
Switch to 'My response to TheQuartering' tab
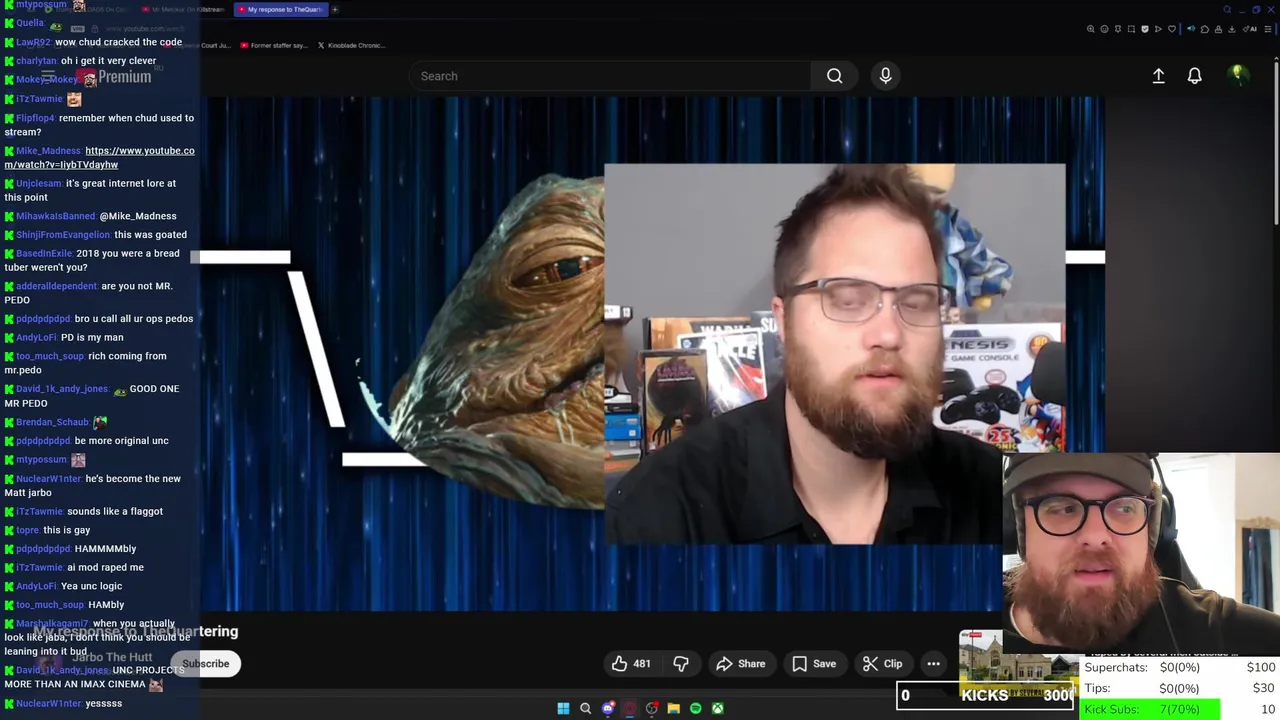click(x=280, y=9)
